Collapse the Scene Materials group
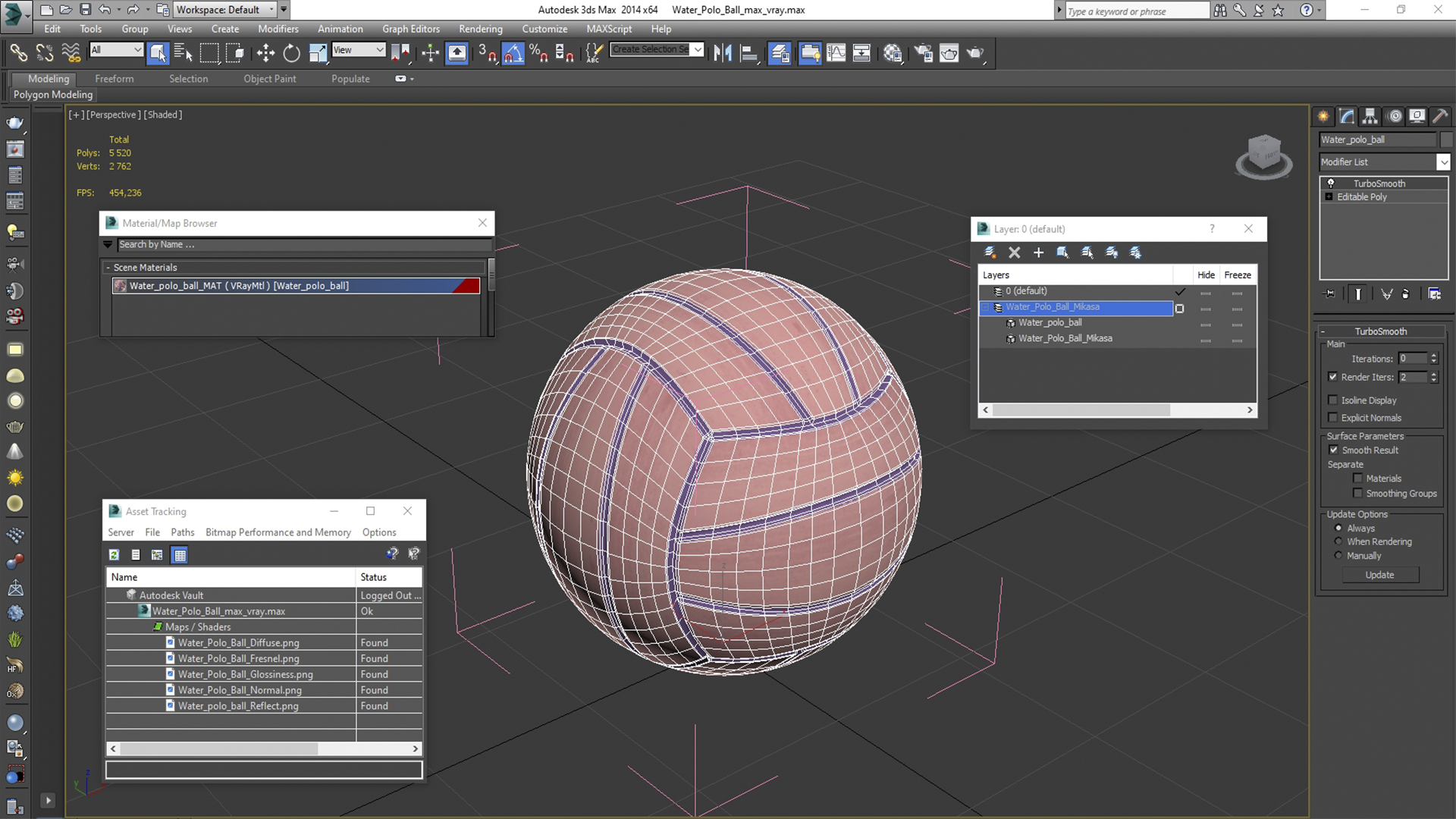This screenshot has width=1456, height=819. pos(108,268)
